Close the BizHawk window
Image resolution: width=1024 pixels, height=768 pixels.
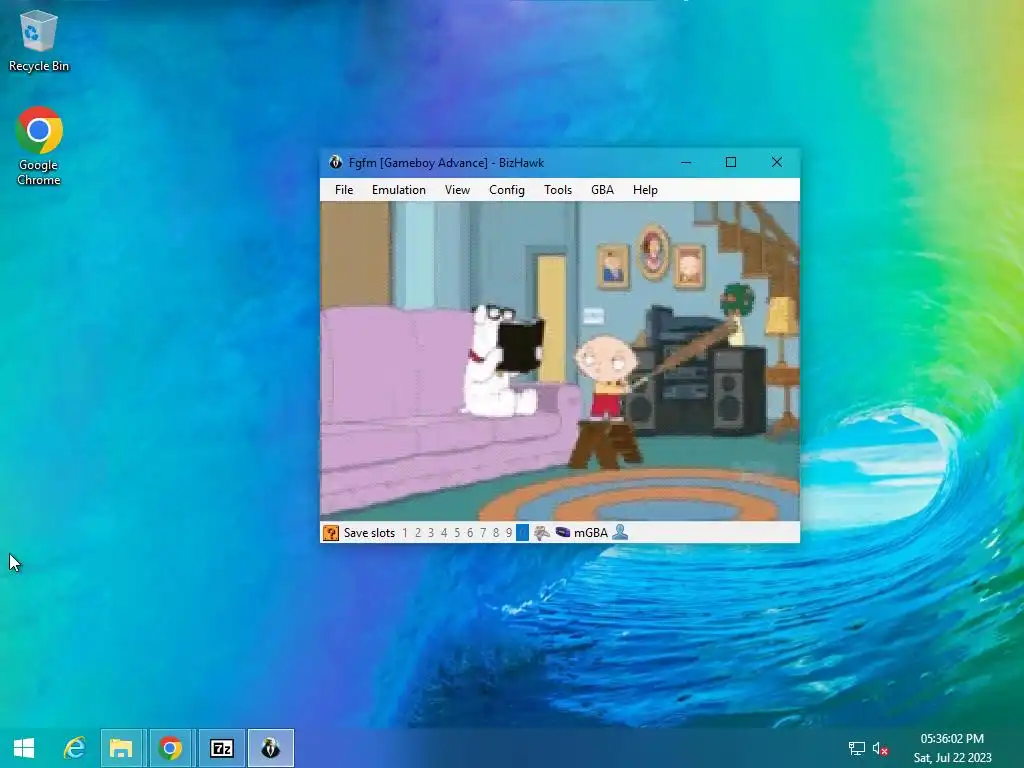coord(776,163)
